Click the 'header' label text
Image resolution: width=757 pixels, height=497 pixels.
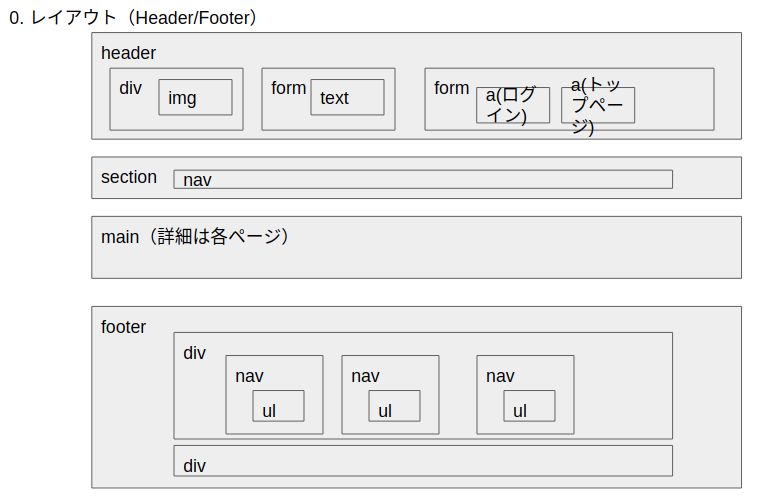pos(128,53)
